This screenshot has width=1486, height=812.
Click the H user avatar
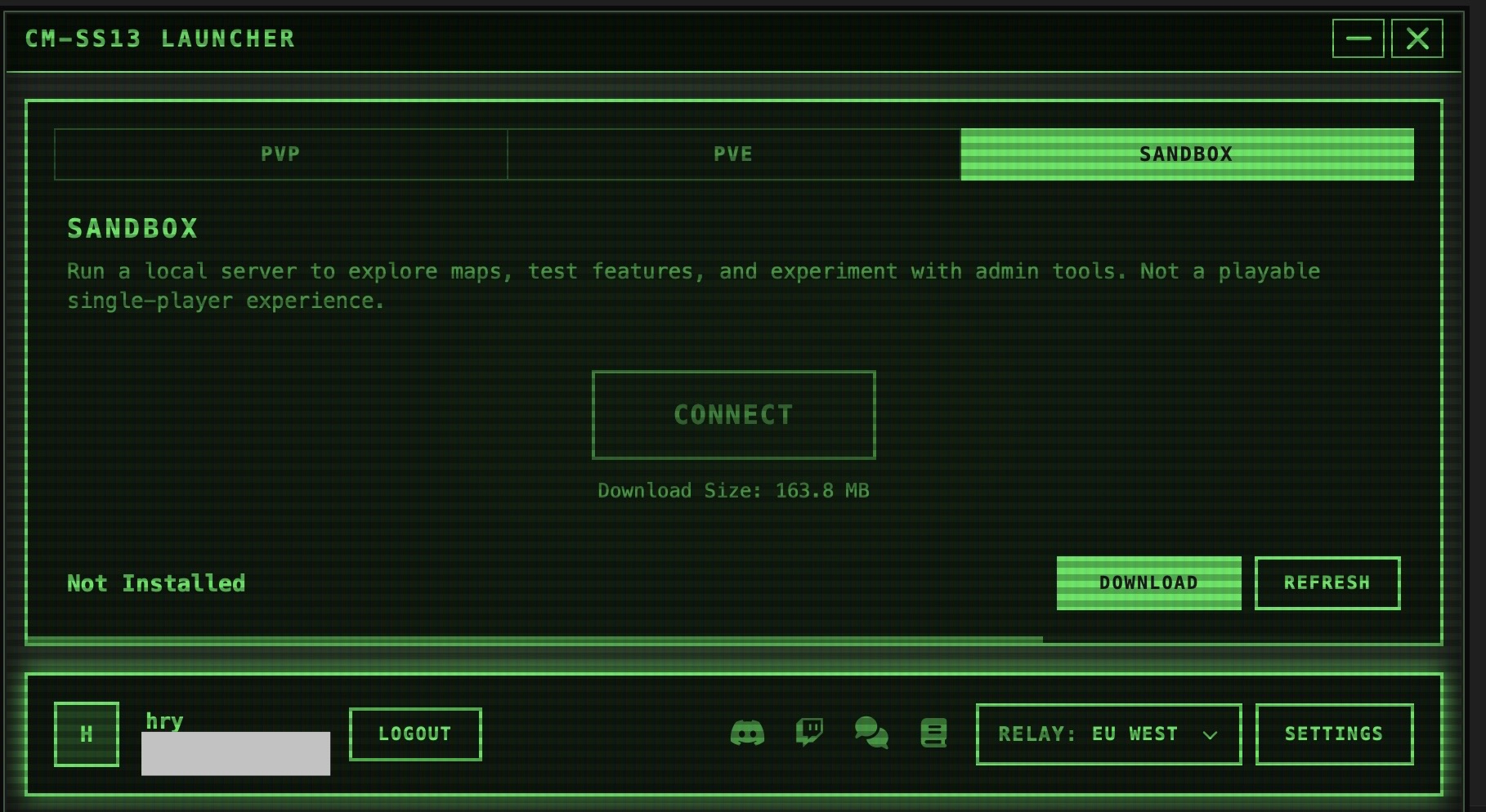(87, 734)
